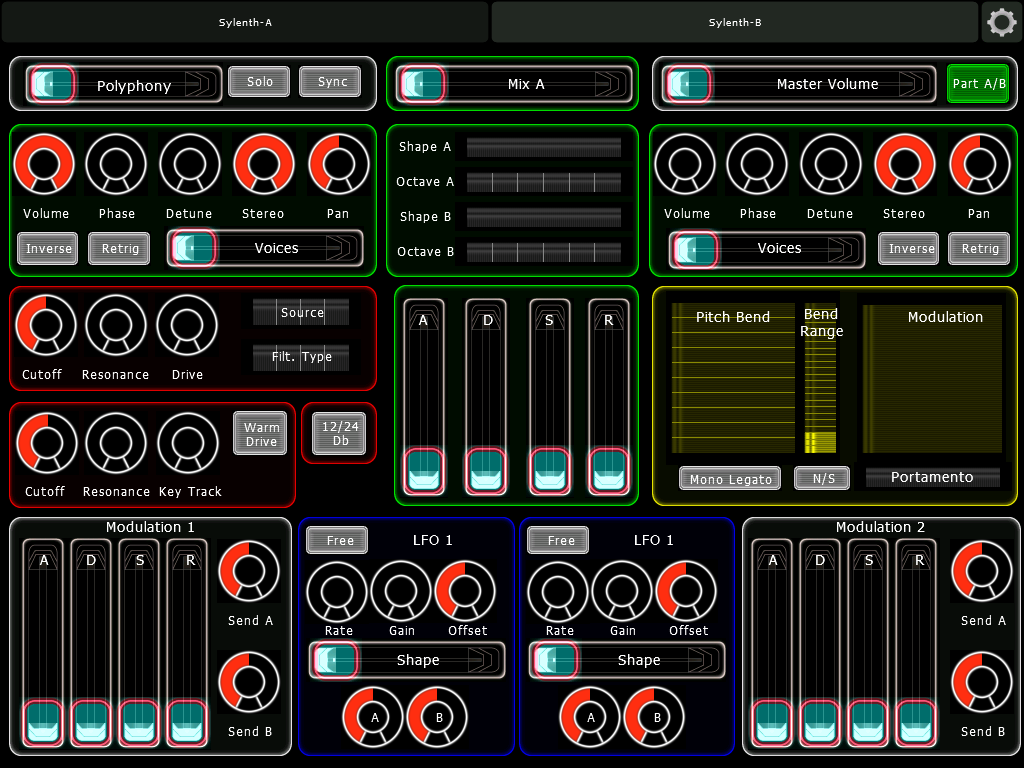This screenshot has width=1024, height=768.
Task: Click the Modulation 1 A fader
Action: tap(43, 643)
